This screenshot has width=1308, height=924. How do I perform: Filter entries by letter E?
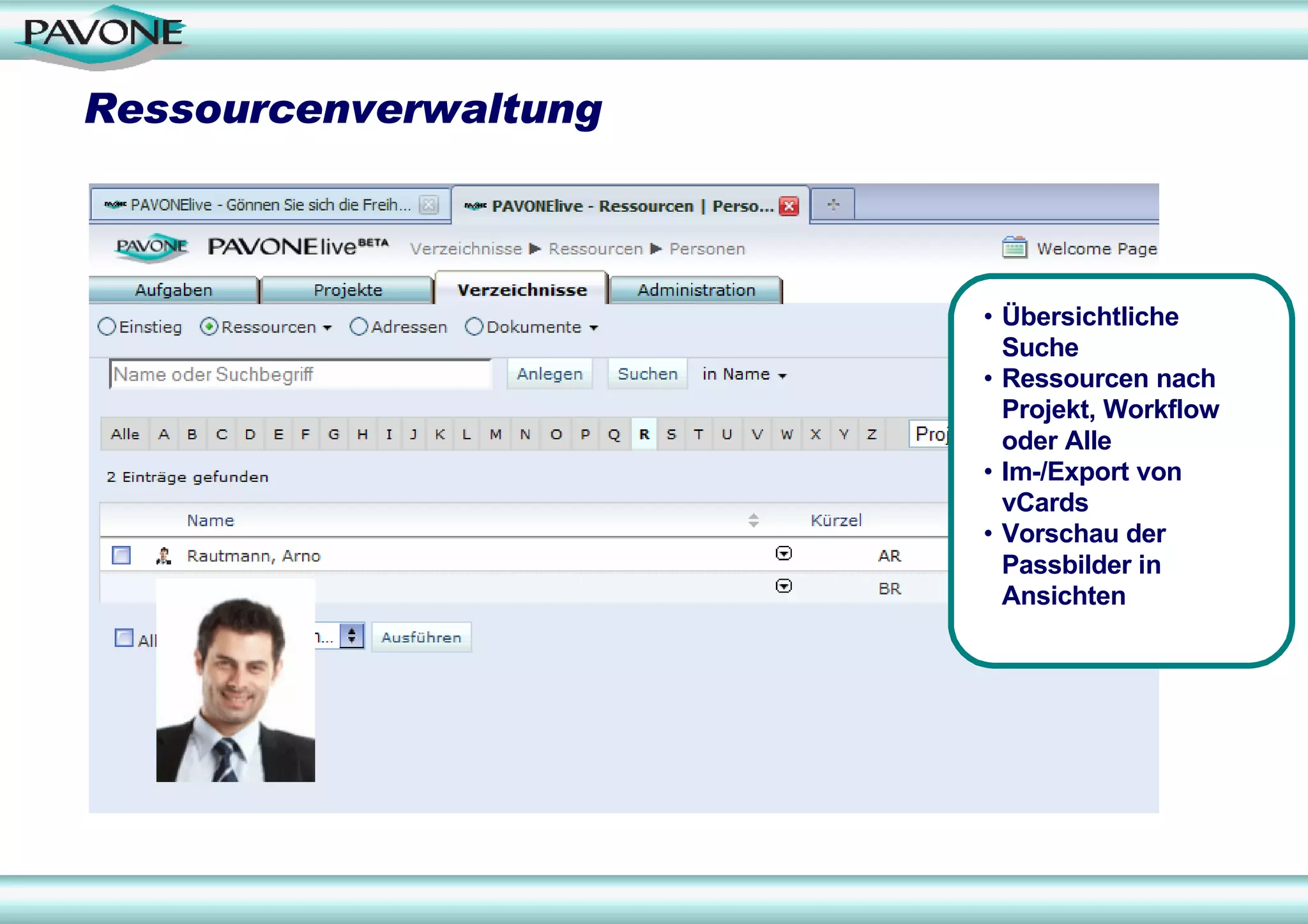[278, 434]
